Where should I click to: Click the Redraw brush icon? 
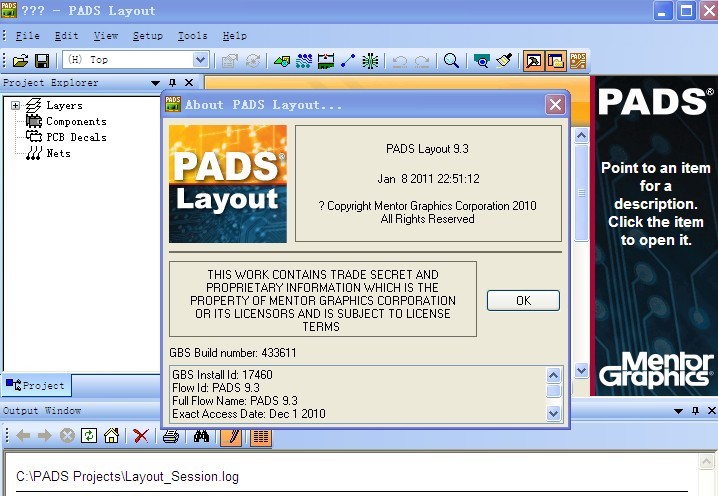504,60
